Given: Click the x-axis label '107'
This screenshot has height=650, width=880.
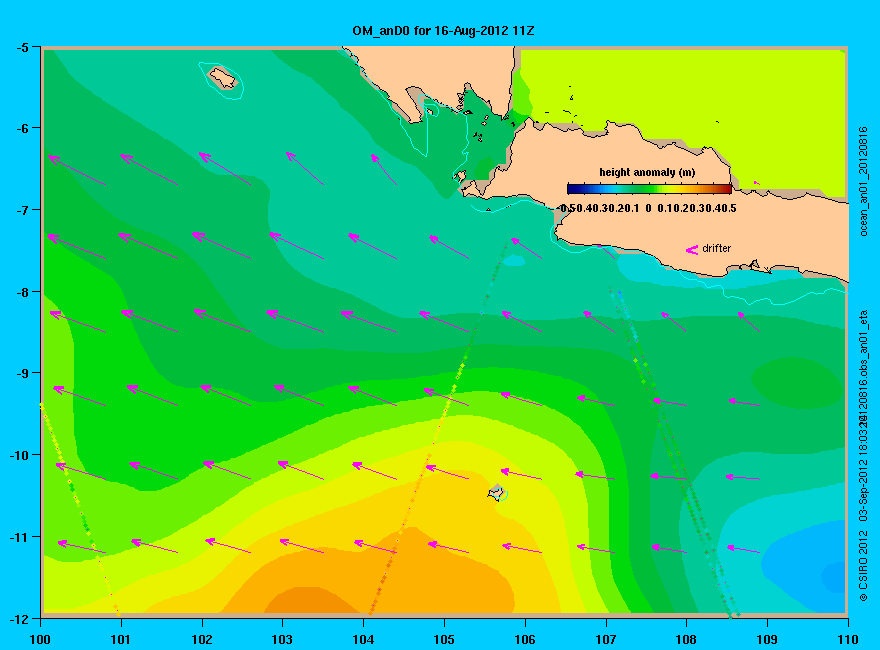Looking at the screenshot, I should [x=606, y=639].
